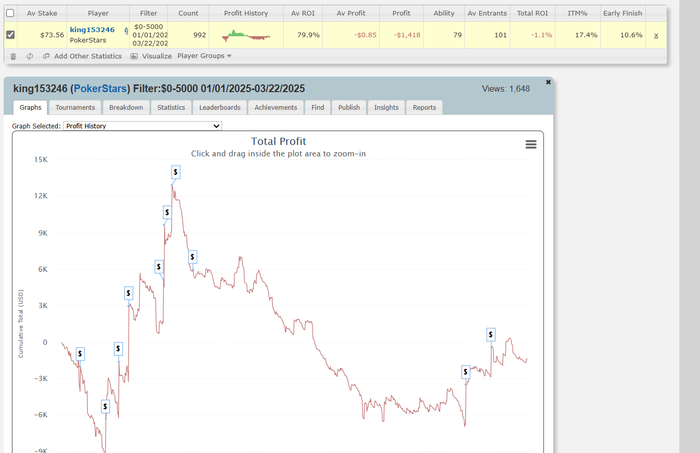Click the Views: 1,648 text
Screen dimensions: 700x453
click(x=506, y=89)
